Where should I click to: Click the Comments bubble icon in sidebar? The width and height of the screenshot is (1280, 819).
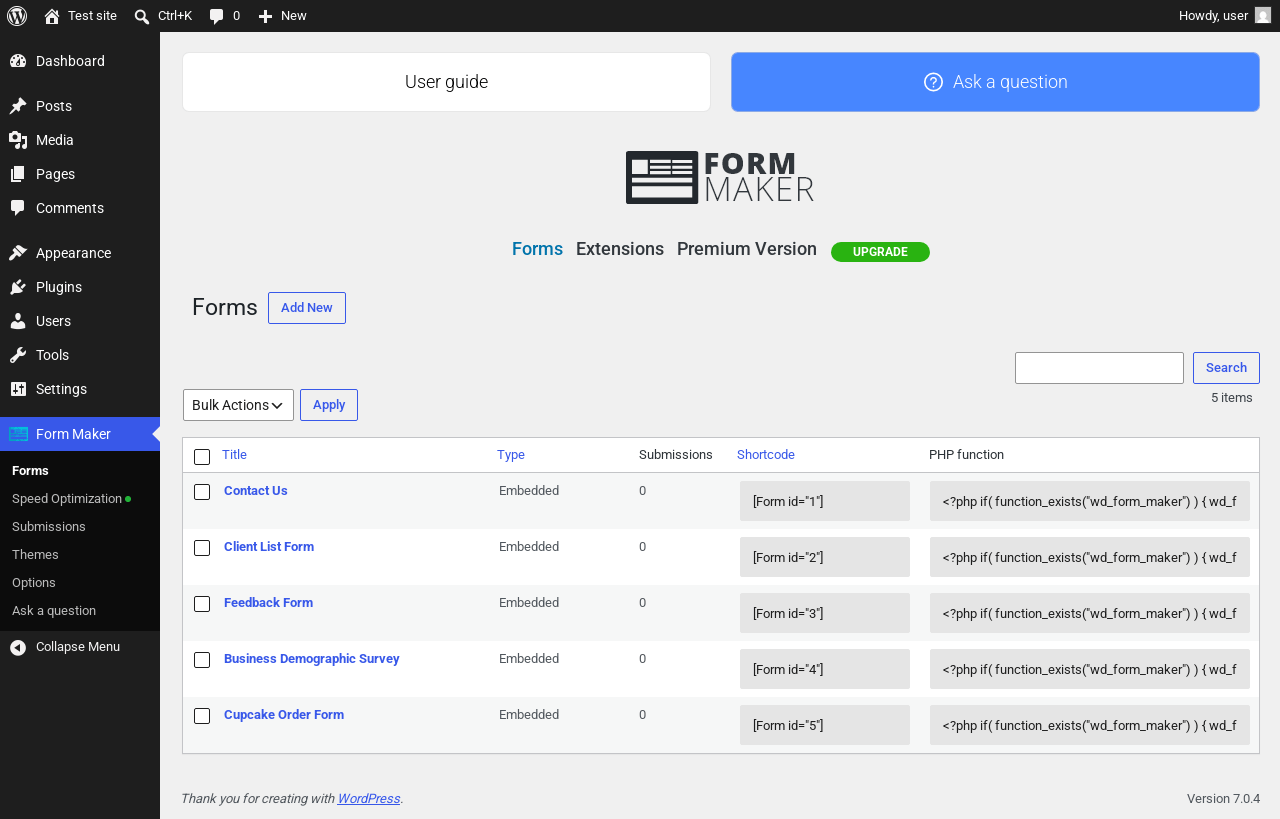(18, 208)
